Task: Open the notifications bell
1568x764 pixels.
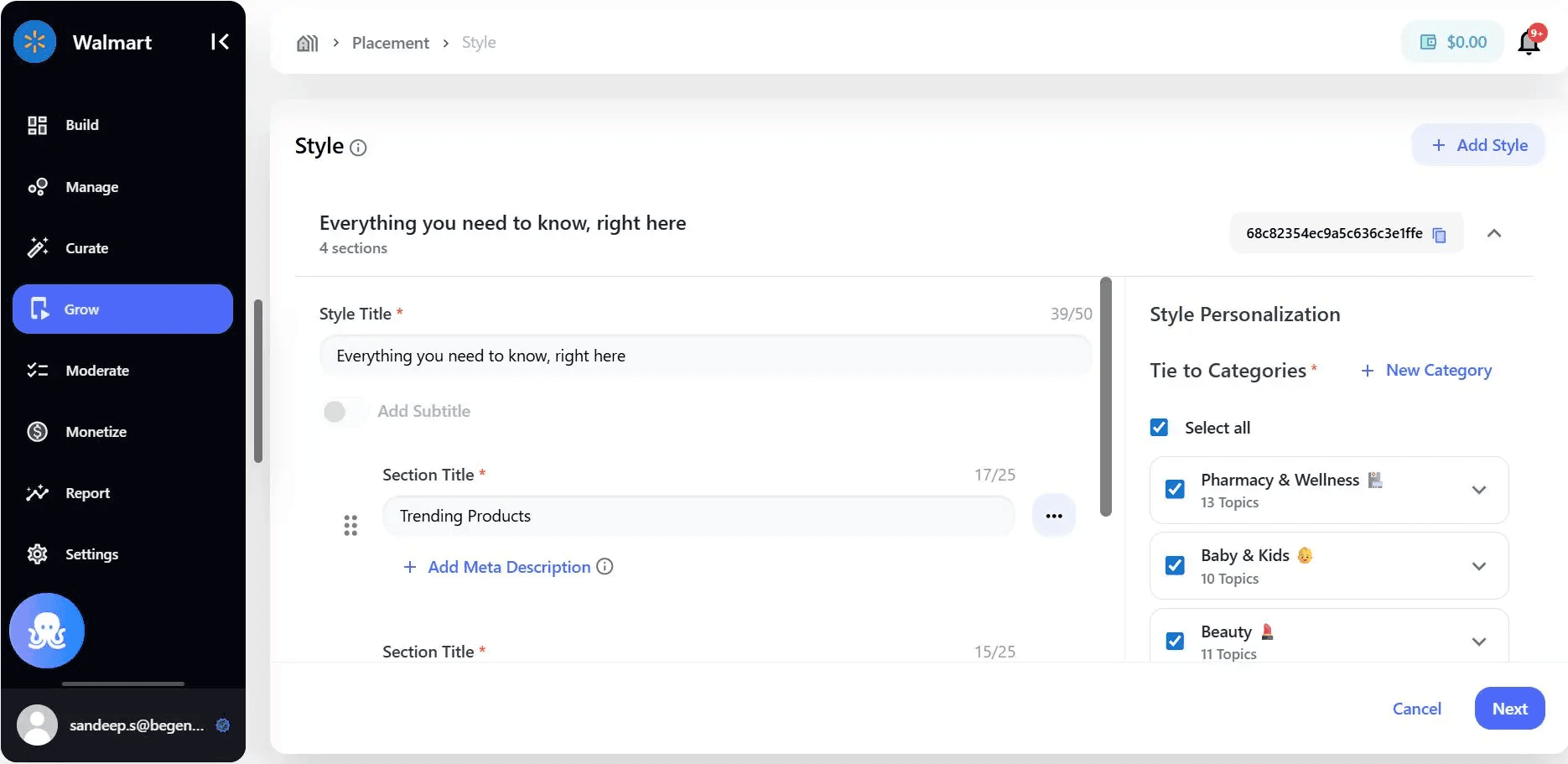Action: (1529, 42)
